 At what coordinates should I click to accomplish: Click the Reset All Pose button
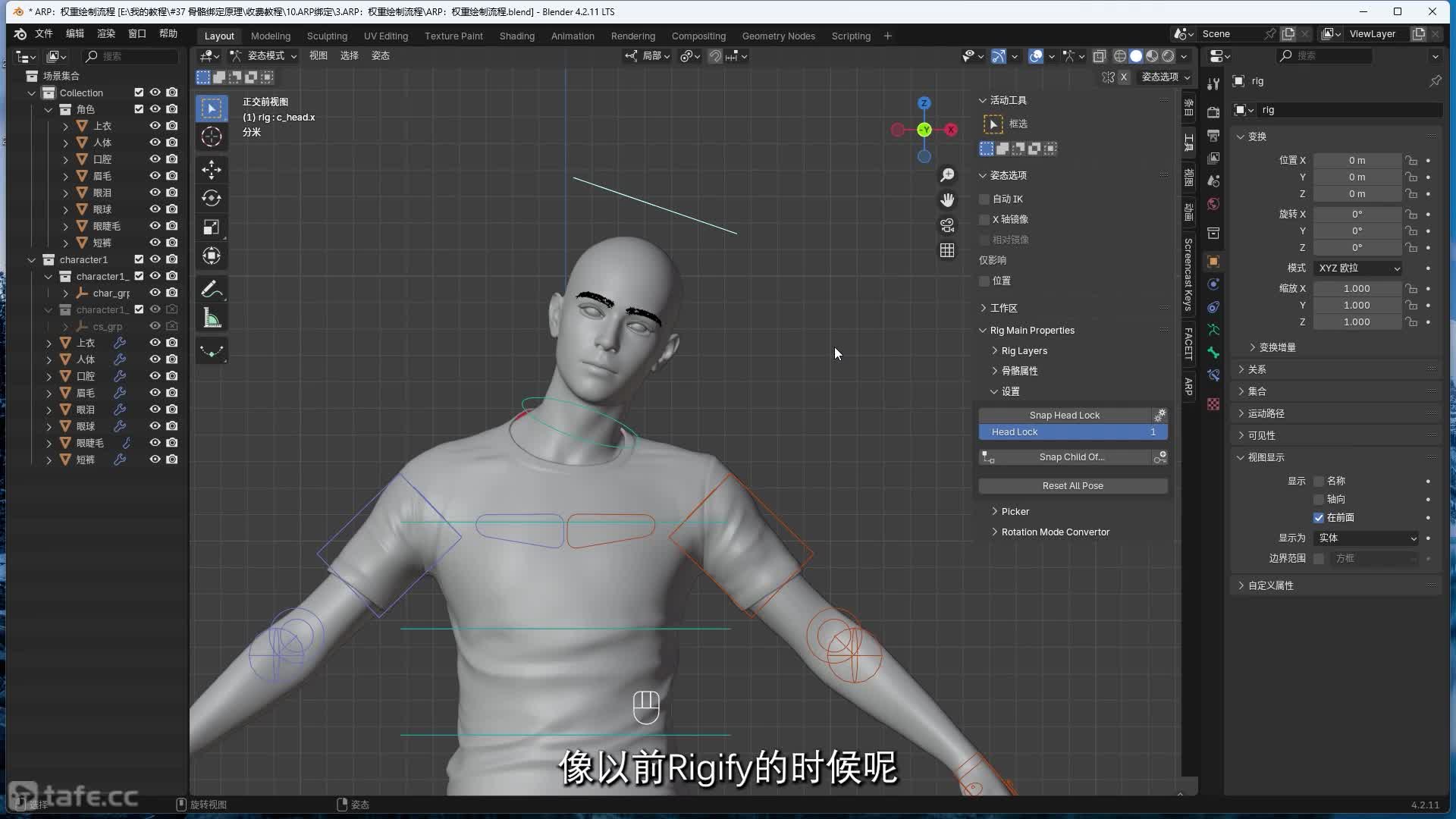click(1072, 485)
